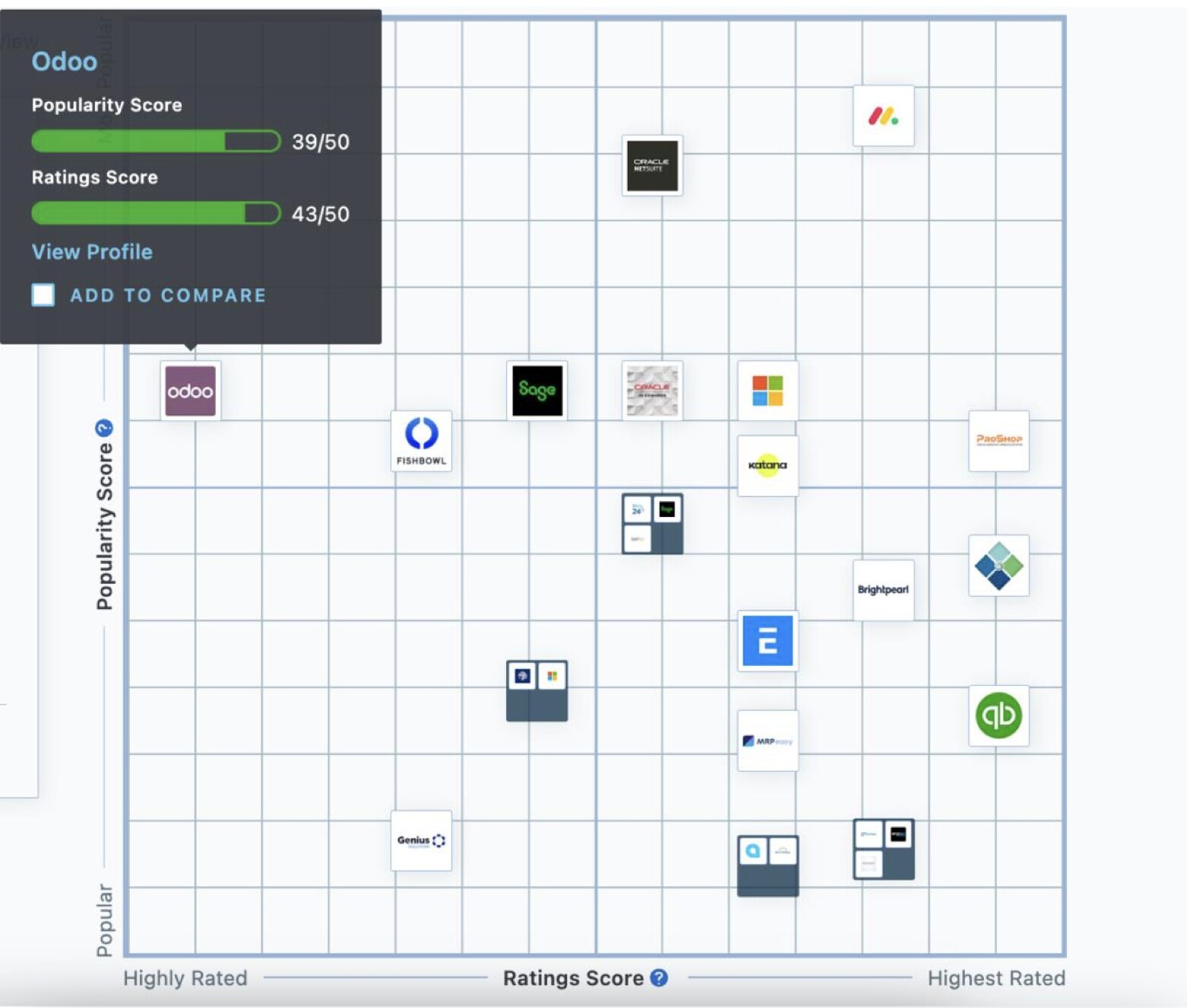
Task: Click the Genius logo tile
Action: tap(421, 841)
